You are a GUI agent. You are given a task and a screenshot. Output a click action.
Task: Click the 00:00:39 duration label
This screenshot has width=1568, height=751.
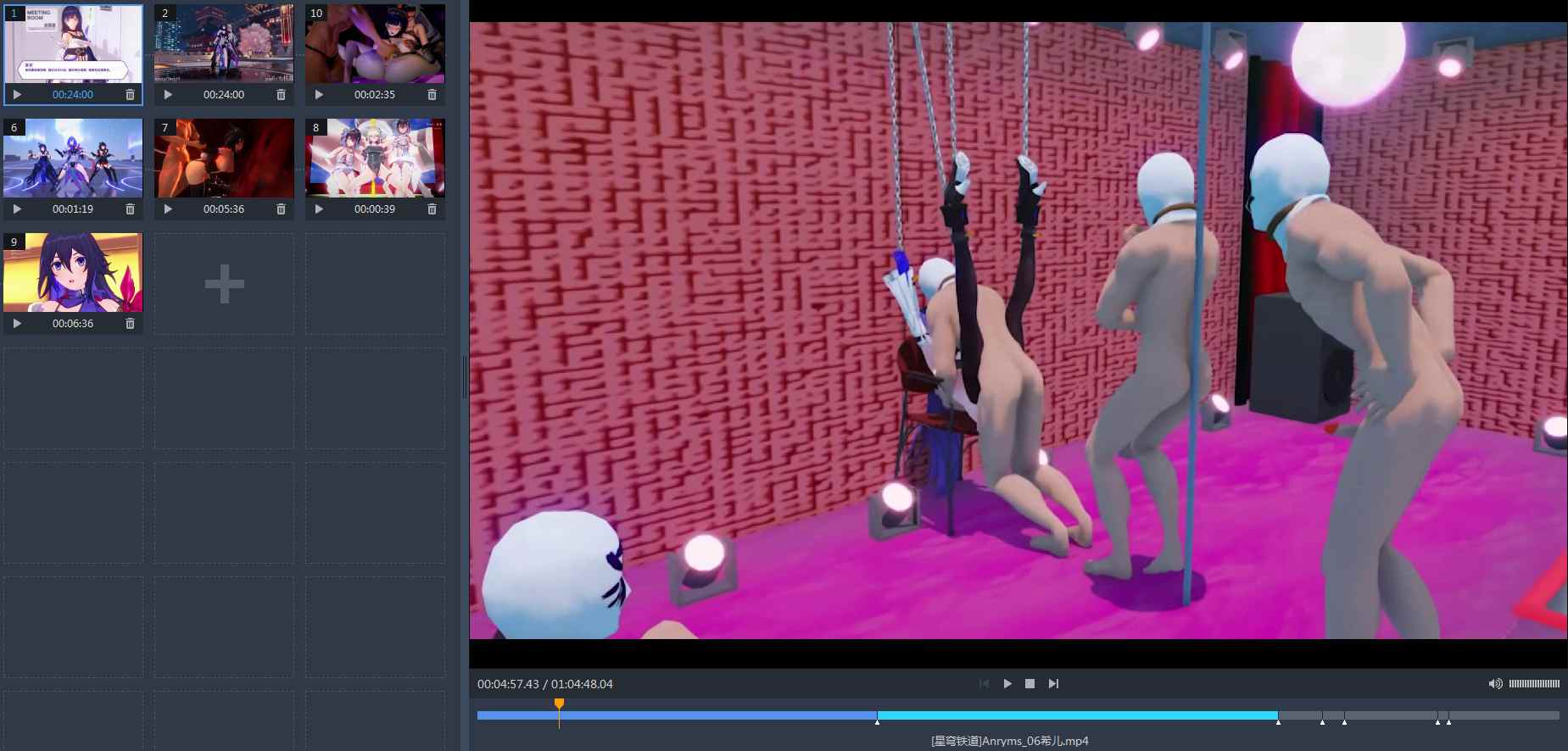click(375, 209)
